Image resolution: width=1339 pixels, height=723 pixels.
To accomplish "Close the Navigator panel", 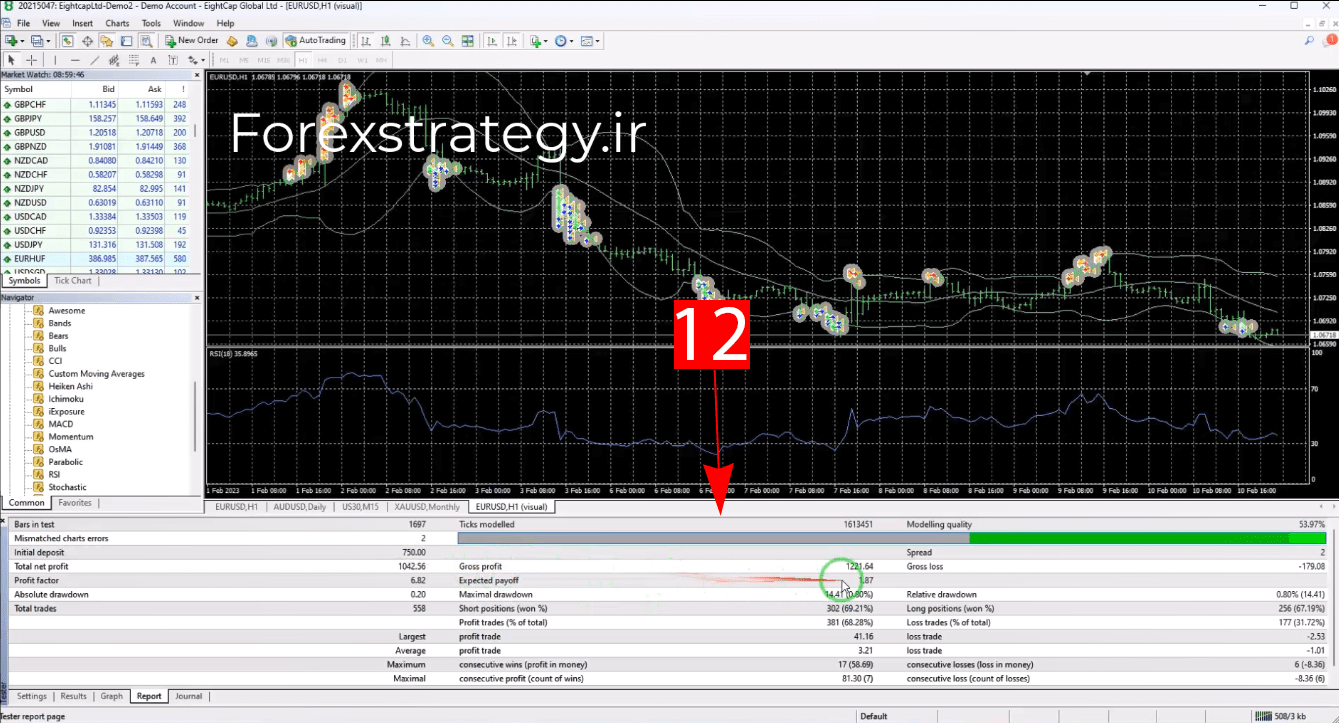I will (198, 297).
